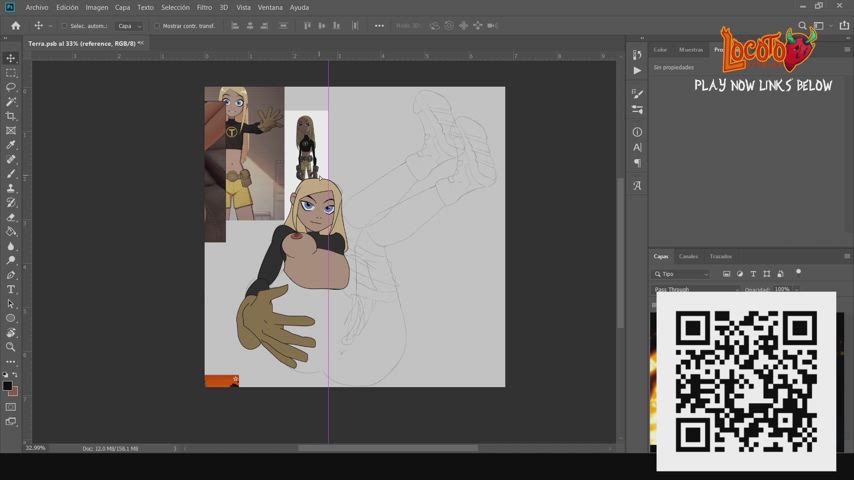Open the Glyphs panel icon
This screenshot has height=480, width=854.
(x=637, y=186)
